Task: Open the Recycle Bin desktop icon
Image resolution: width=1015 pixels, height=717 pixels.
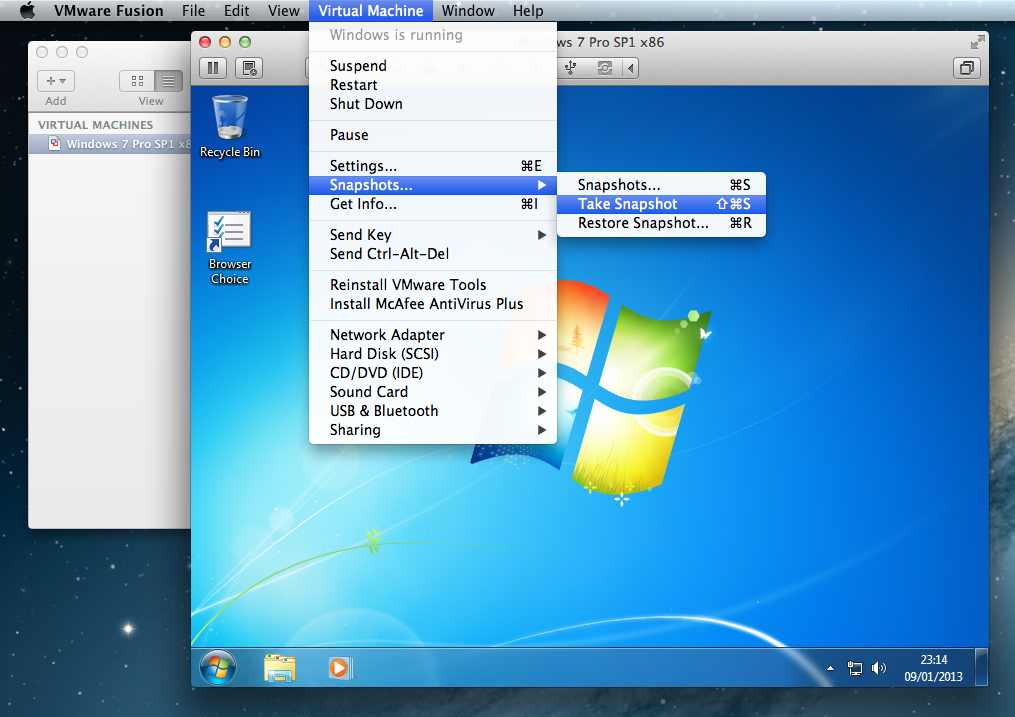Action: 230,125
